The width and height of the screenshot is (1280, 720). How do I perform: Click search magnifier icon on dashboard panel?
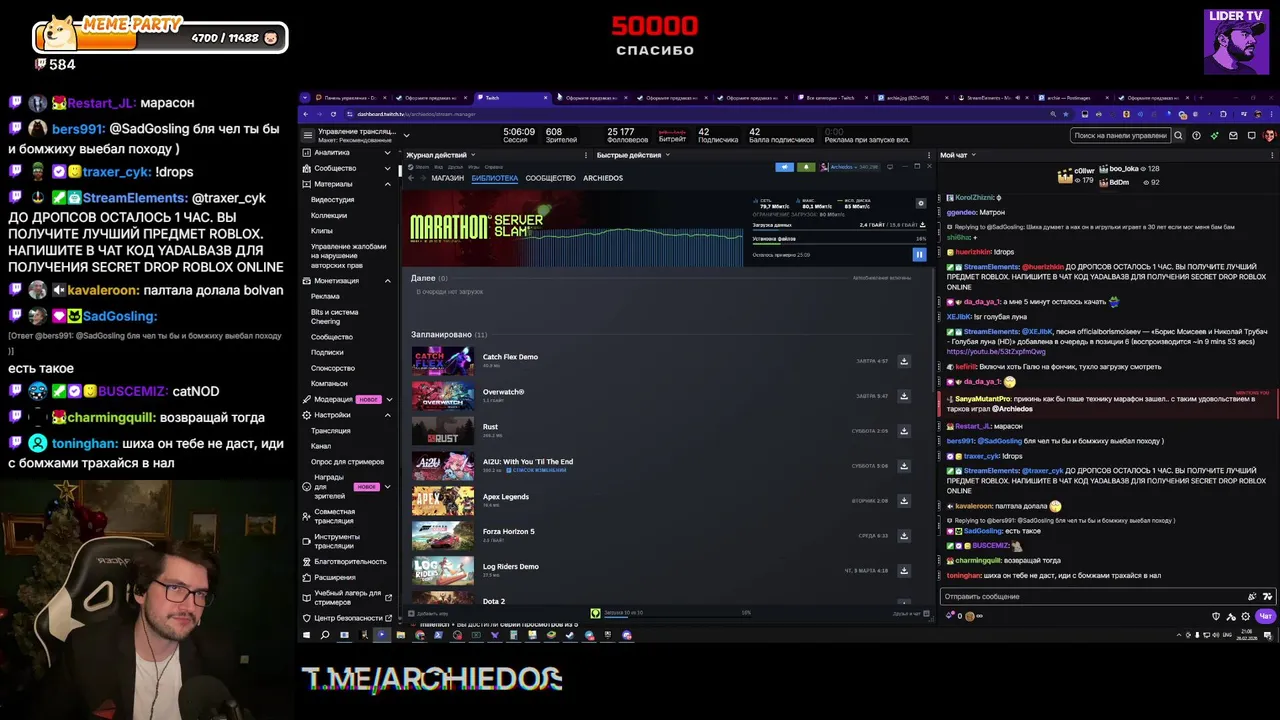(1178, 135)
